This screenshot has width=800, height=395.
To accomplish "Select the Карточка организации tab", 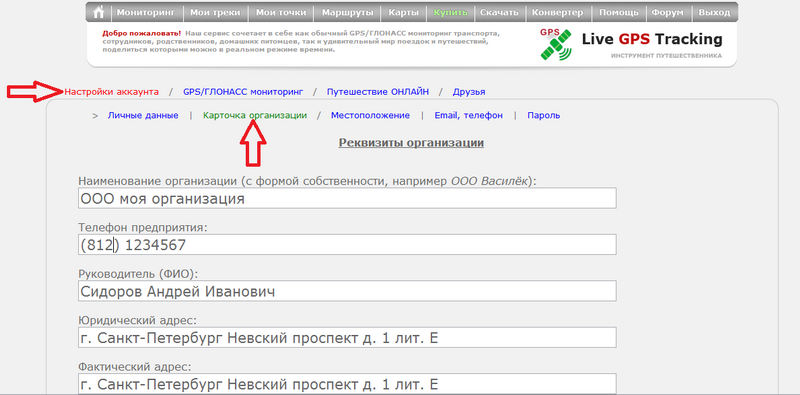I will pyautogui.click(x=255, y=115).
